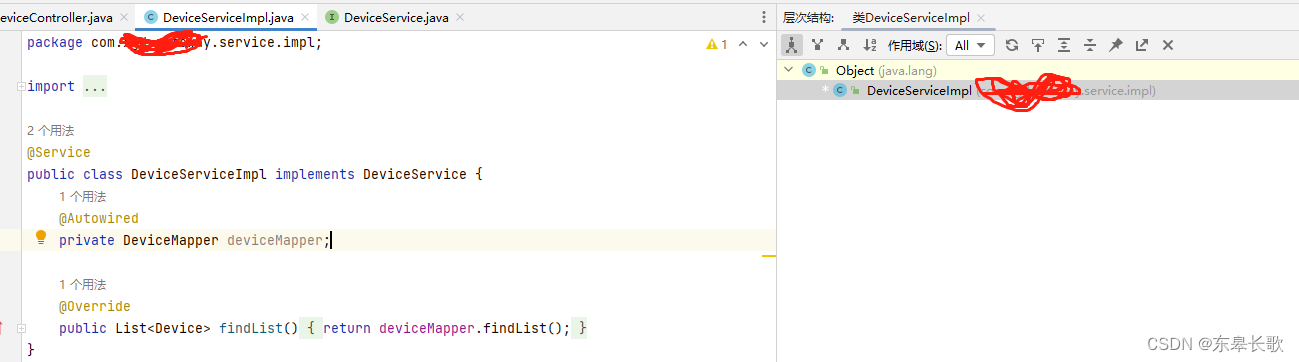Expand the folded findList method
Screen dimensions: 1299x362
(21, 328)
